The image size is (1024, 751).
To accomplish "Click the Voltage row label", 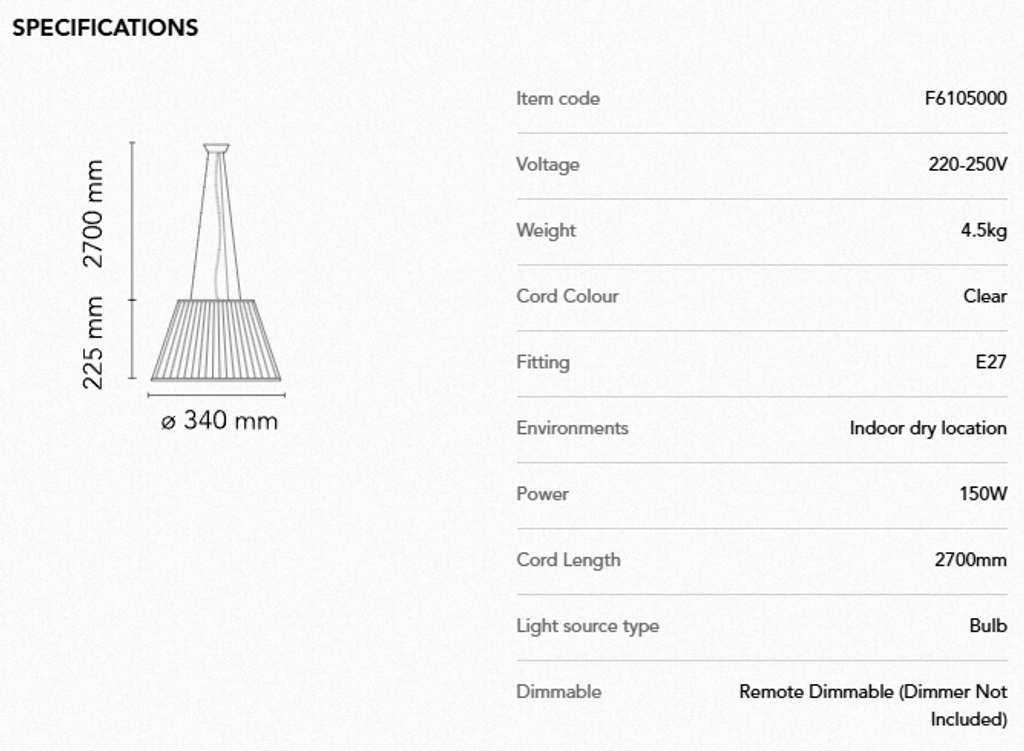I will (547, 164).
